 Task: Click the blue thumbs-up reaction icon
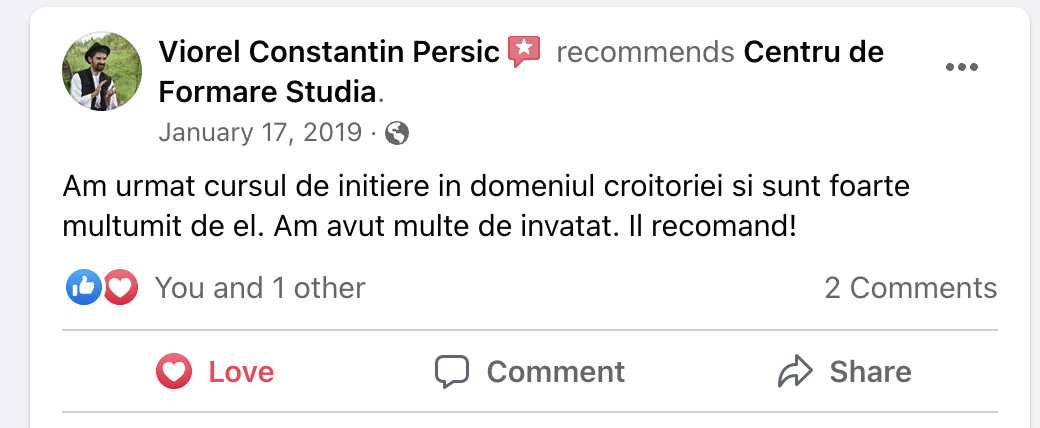(84, 288)
